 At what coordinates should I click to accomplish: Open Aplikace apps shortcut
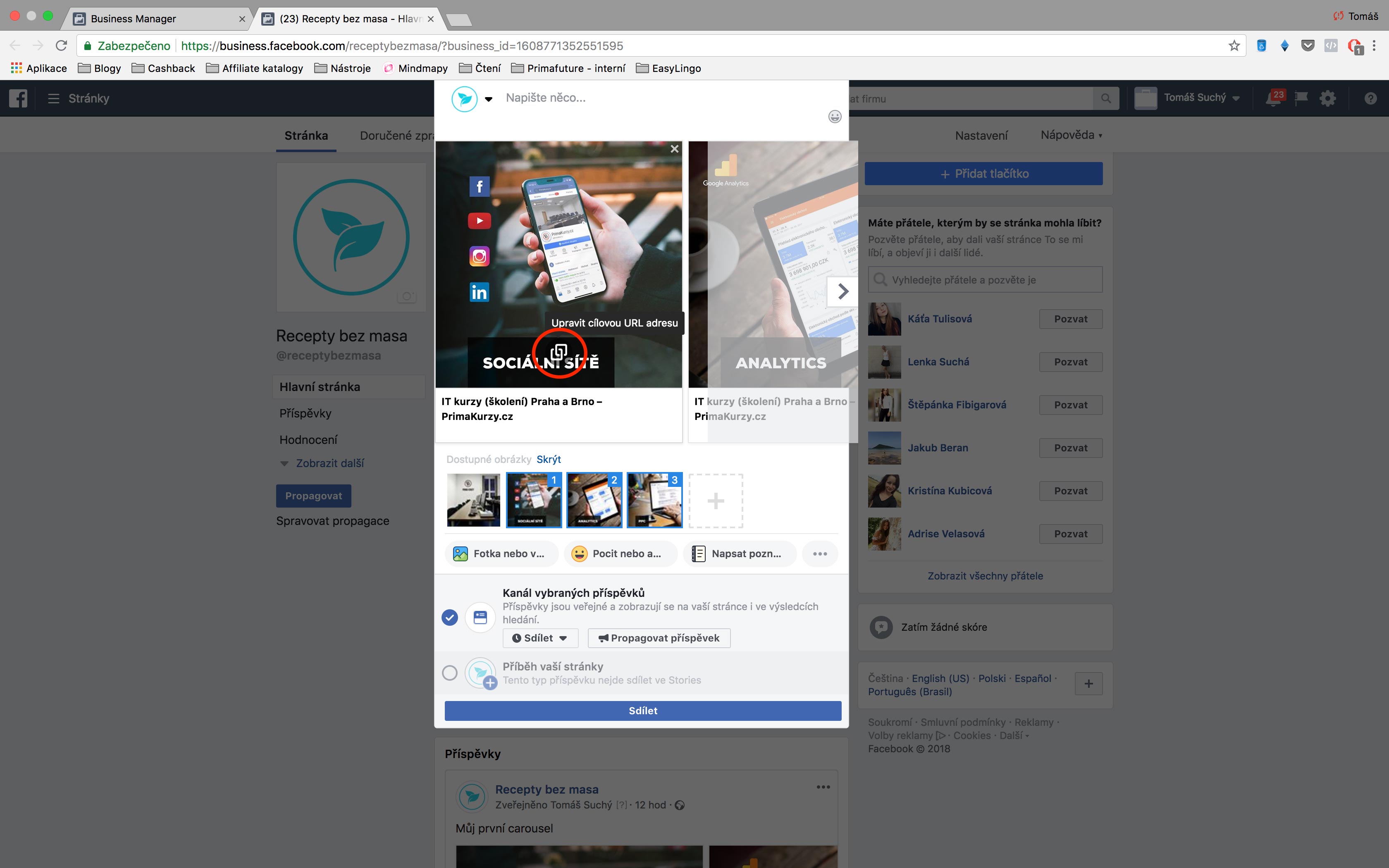(39, 68)
